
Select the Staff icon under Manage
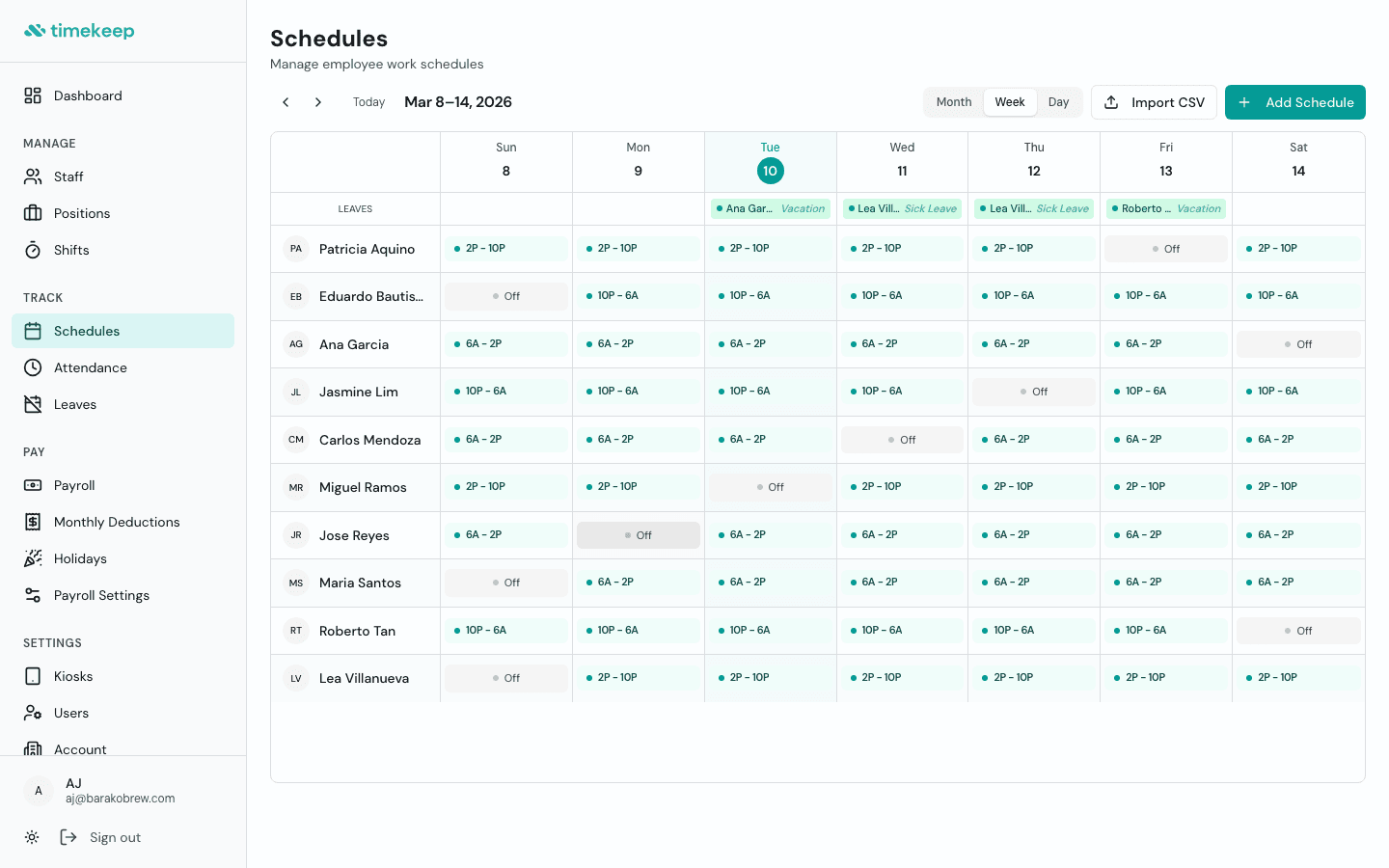(34, 176)
